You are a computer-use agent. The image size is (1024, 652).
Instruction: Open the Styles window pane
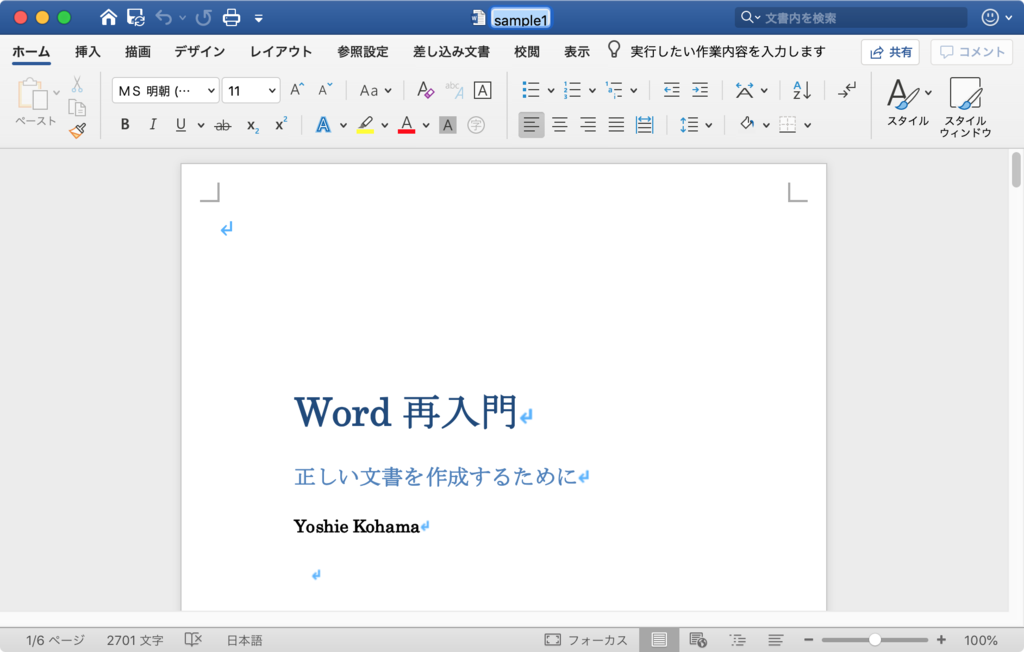click(x=966, y=107)
